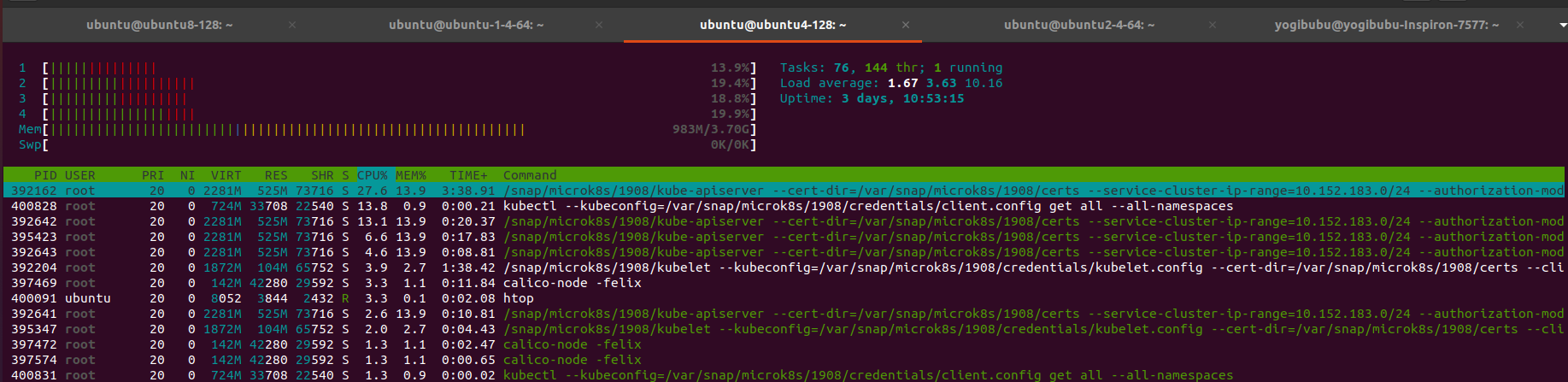The image size is (1568, 382).
Task: Select the ubuntu@ubuntu4-128 terminal tab
Action: [x=772, y=25]
